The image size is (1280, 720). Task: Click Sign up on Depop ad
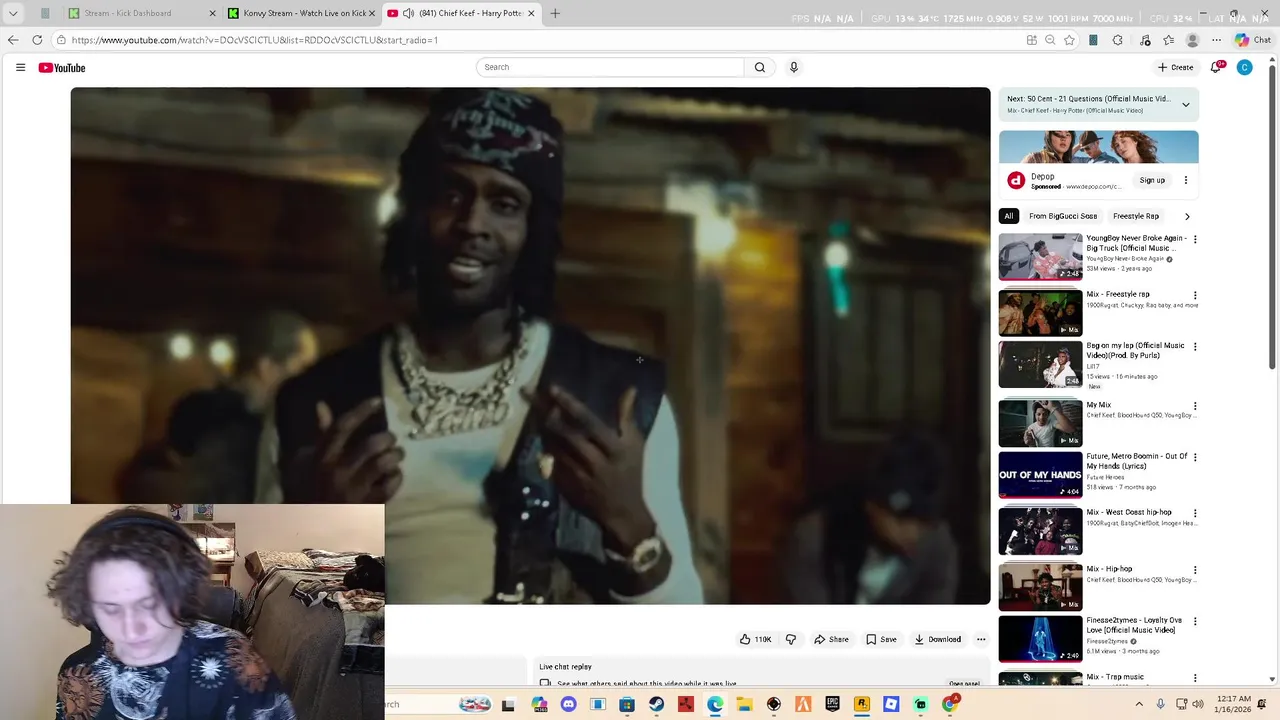pos(1152,180)
